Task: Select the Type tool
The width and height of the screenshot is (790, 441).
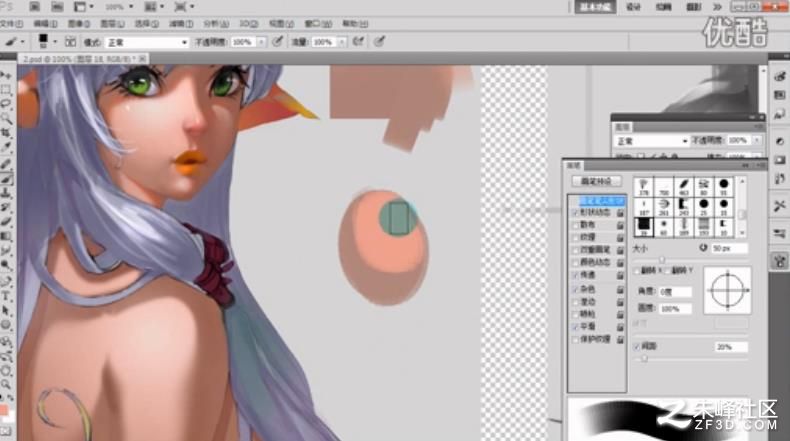Action: click(6, 297)
